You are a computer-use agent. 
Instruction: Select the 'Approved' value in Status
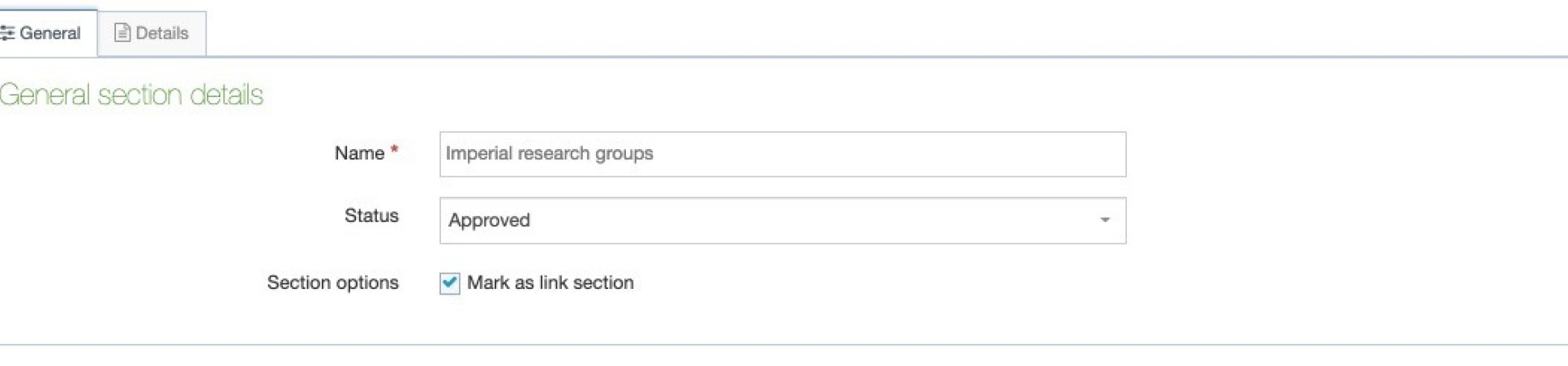click(489, 220)
